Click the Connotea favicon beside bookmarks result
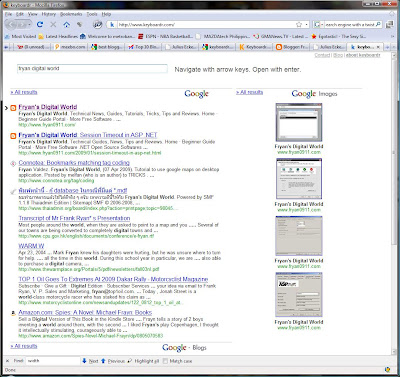400x377 pixels. point(13,163)
